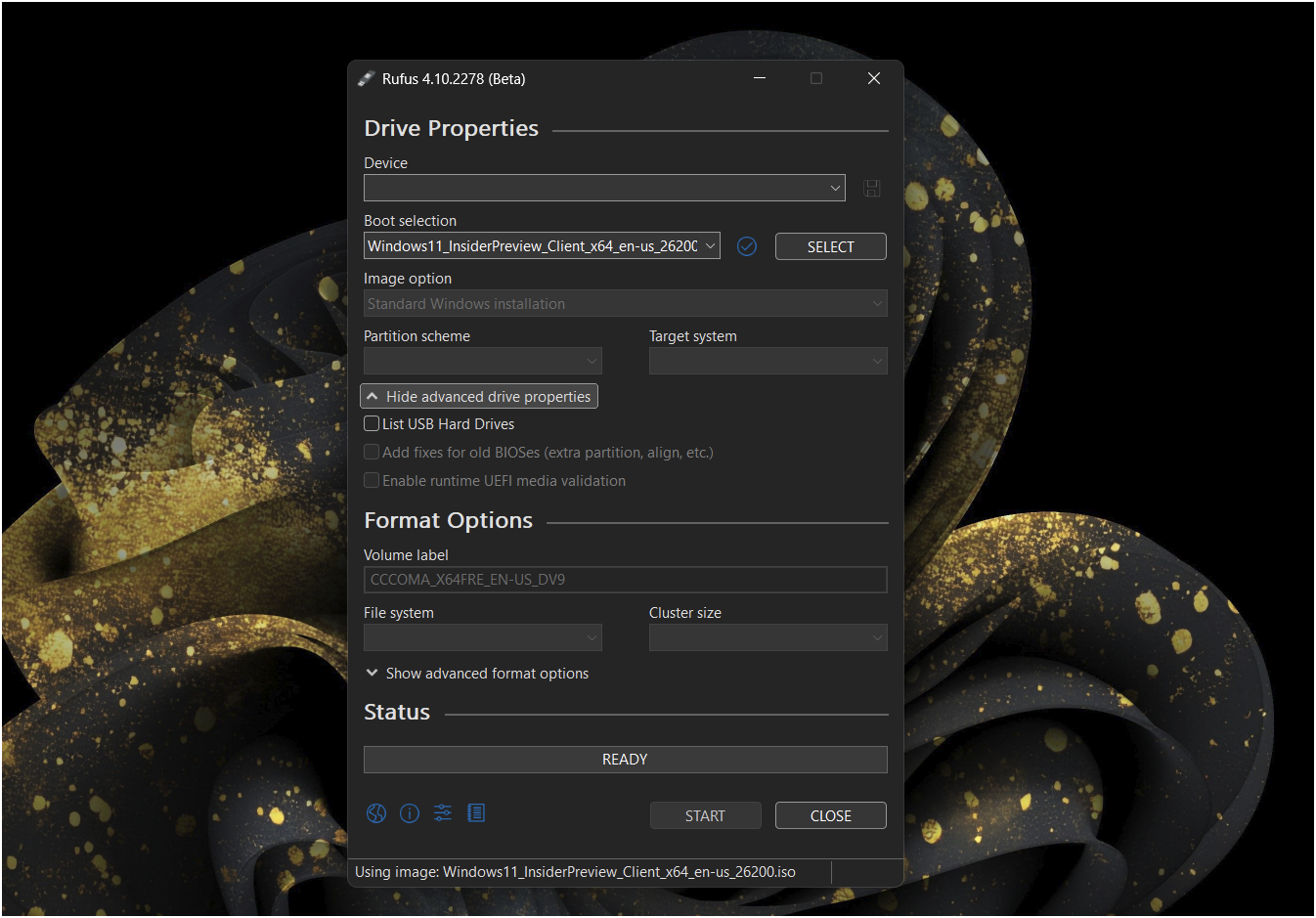Click the Drive Properties heading
This screenshot has height=918, width=1316.
click(x=452, y=128)
